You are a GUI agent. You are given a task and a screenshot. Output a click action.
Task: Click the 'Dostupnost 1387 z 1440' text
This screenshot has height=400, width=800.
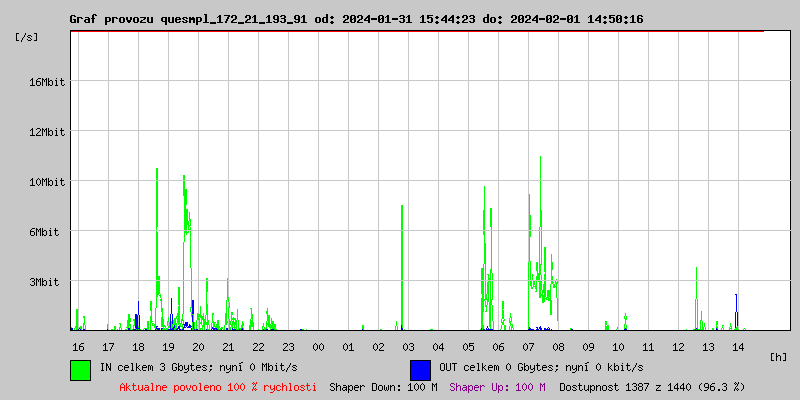(652, 386)
